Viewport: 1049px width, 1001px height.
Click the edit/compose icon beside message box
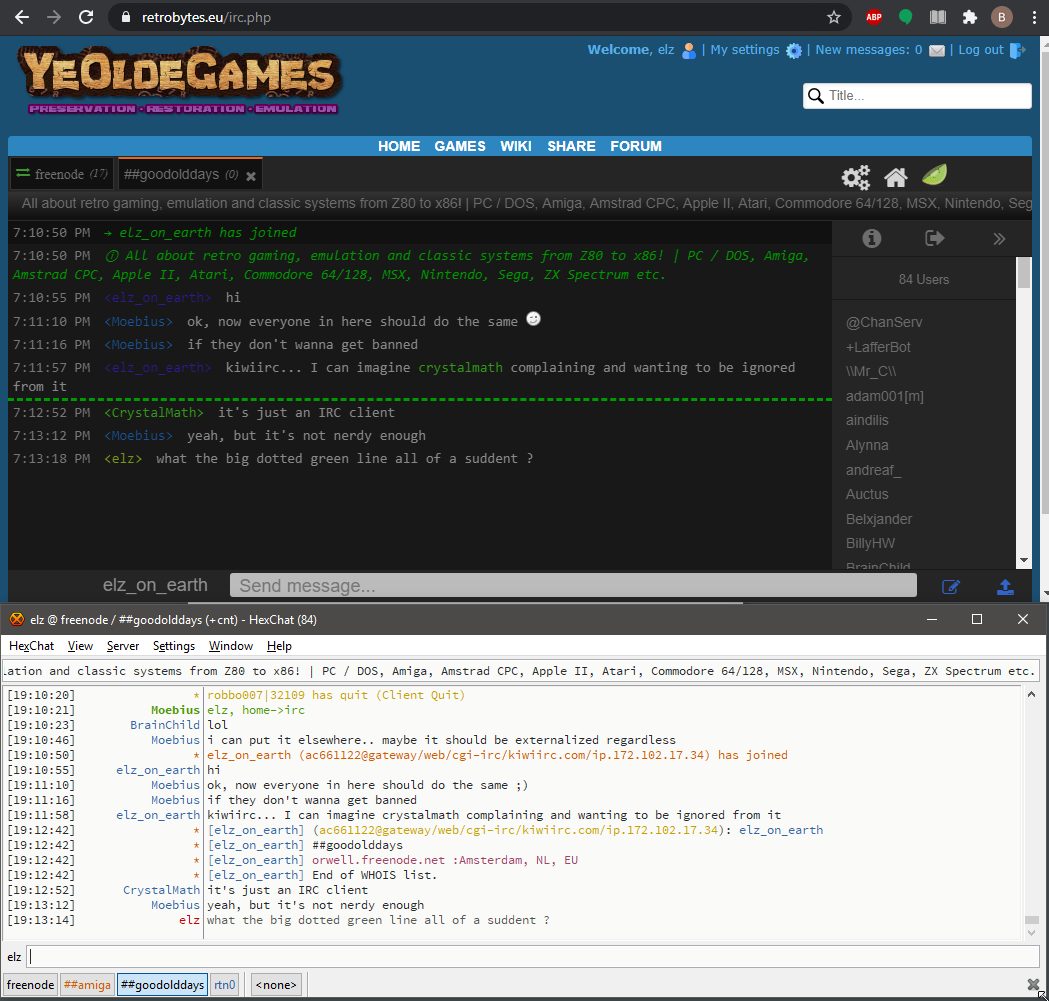tap(951, 587)
